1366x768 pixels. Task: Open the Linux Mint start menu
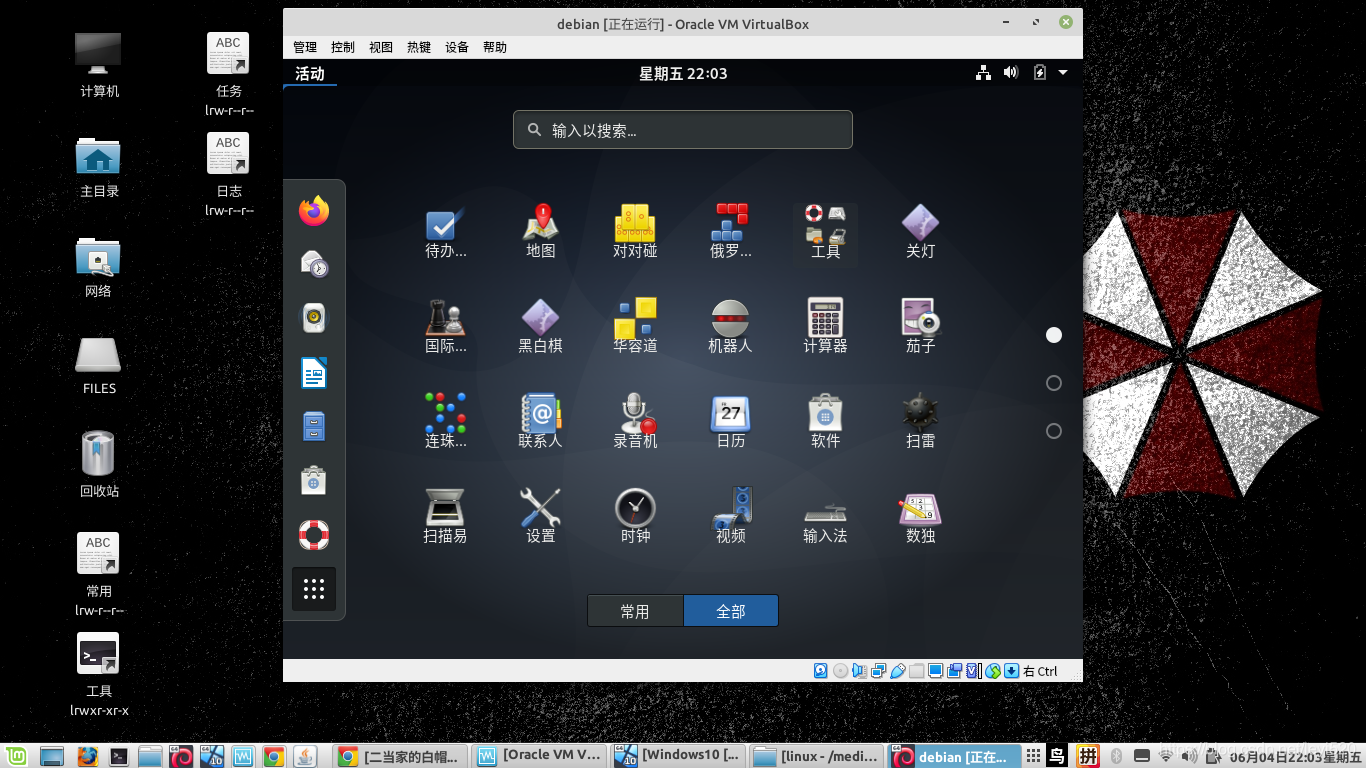pos(17,756)
